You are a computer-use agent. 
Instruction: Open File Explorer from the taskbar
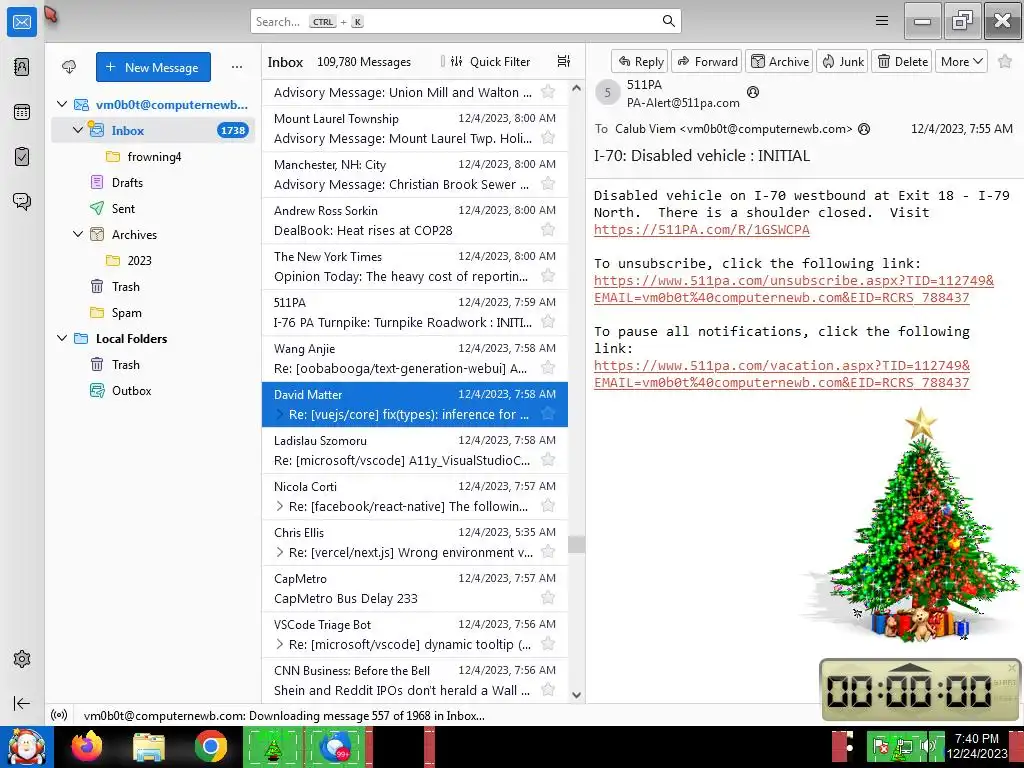[149, 746]
